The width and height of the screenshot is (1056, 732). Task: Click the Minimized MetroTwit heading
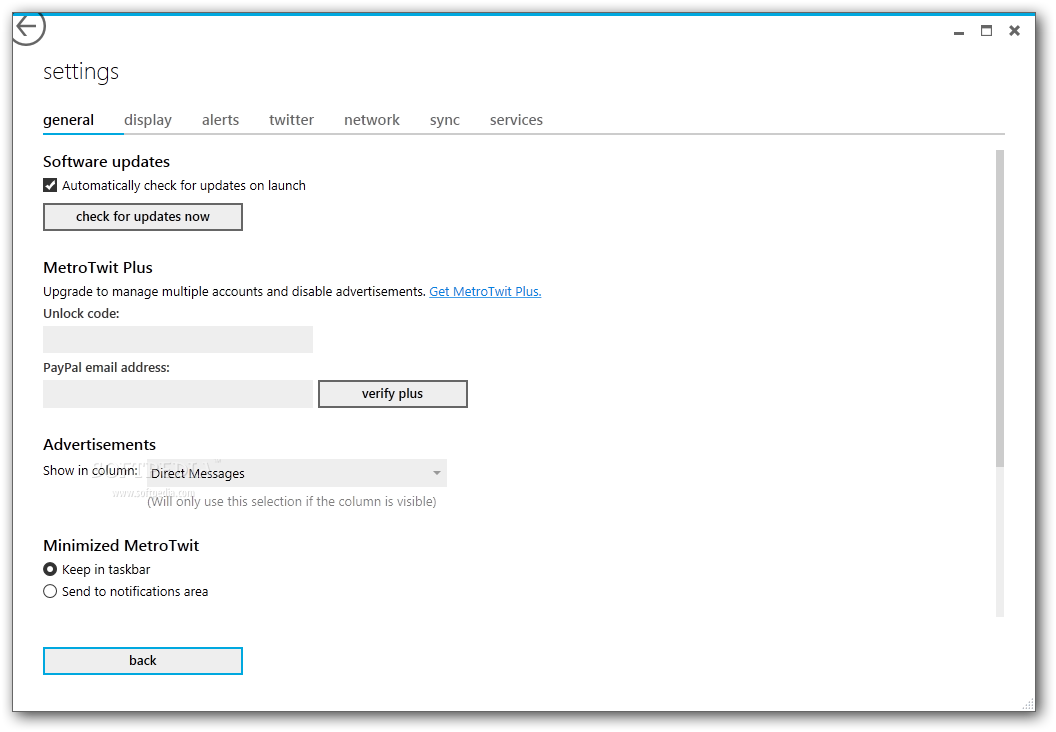(121, 545)
